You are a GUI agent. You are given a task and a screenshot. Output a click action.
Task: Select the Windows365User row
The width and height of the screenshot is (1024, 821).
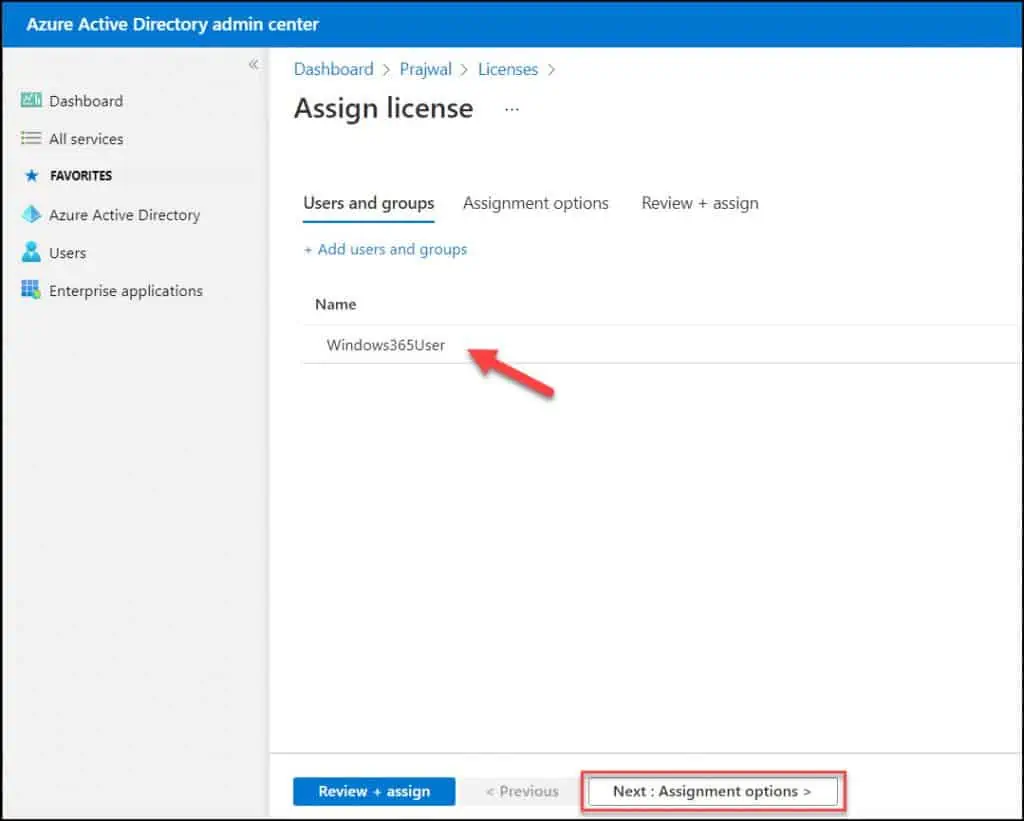(x=662, y=345)
